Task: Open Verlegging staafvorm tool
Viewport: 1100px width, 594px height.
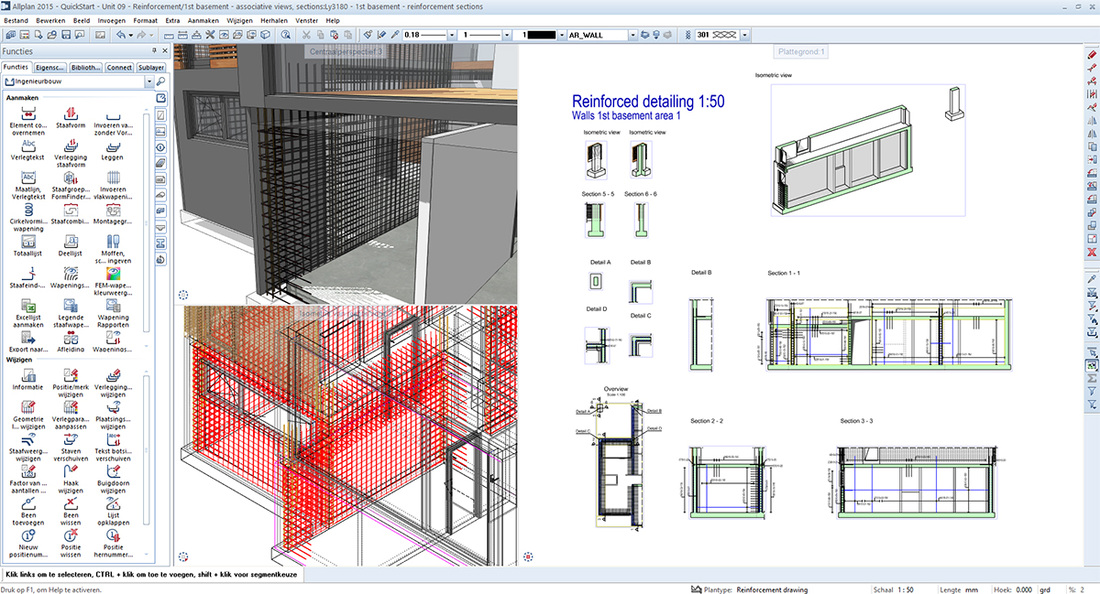Action: point(70,152)
